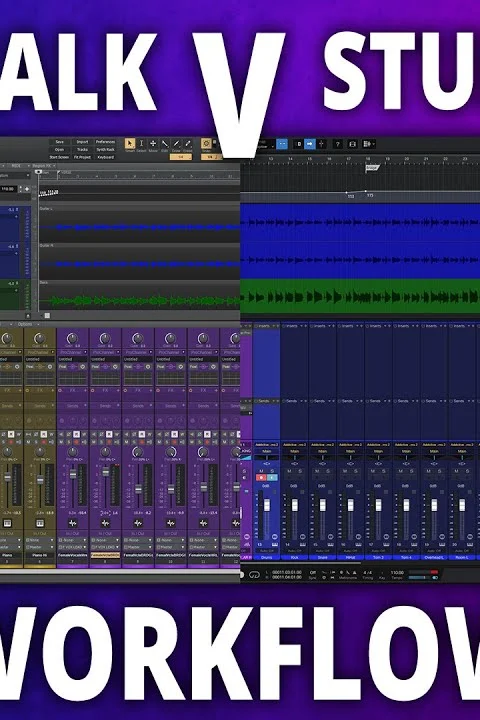480x720 pixels.
Task: Toggle red record arm on Drums channel
Action: (260, 478)
